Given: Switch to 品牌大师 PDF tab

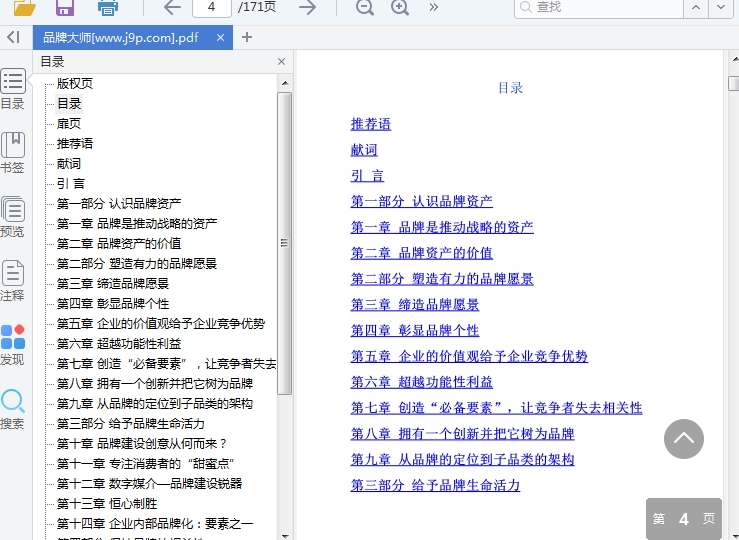Looking at the screenshot, I should point(120,38).
